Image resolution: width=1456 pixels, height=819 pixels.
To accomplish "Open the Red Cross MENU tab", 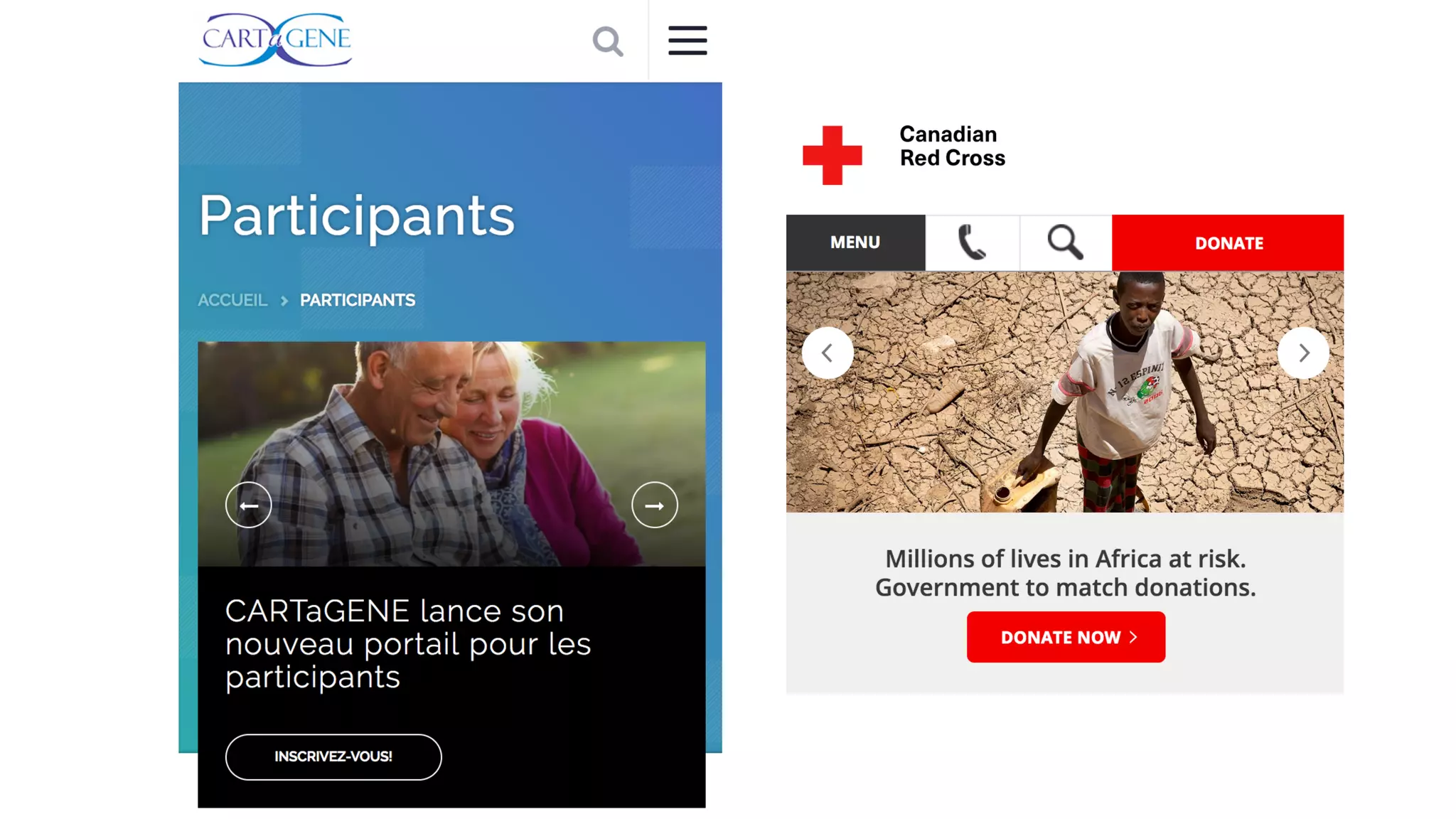I will (855, 242).
